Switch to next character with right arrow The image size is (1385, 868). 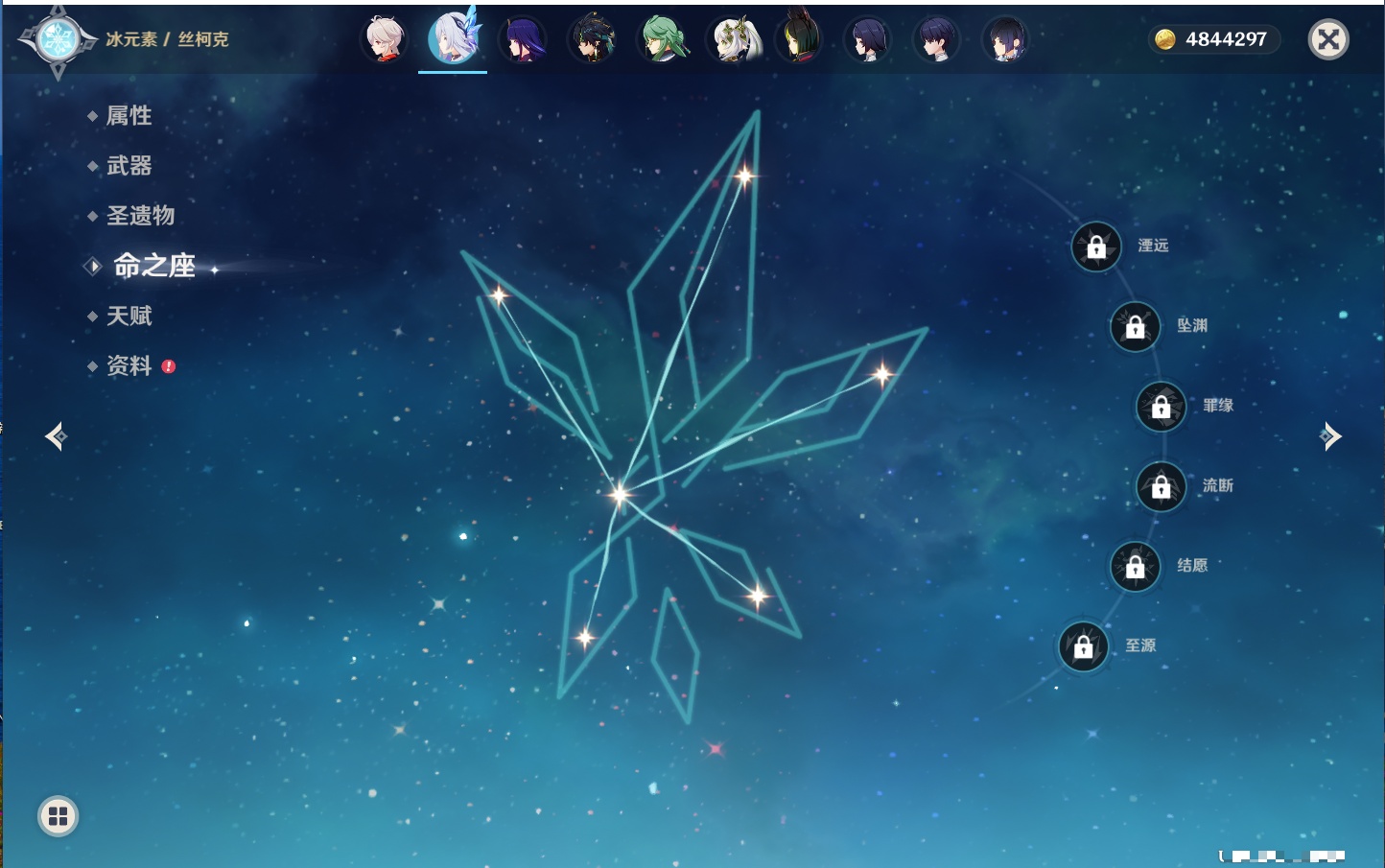pyautogui.click(x=1330, y=436)
